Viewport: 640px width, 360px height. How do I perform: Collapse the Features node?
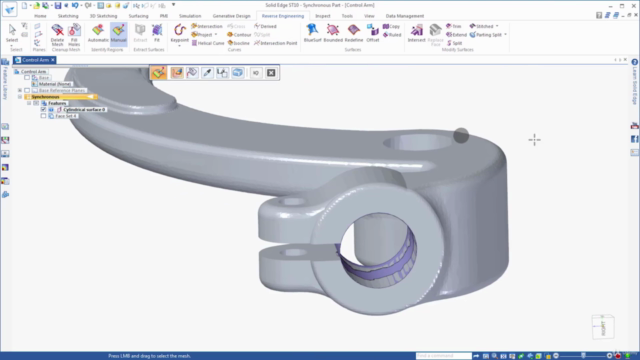29,103
